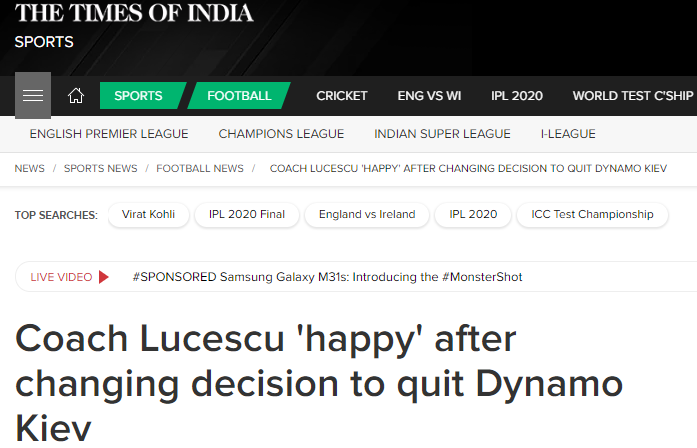Open the ENG VS WI menu item

point(429,96)
